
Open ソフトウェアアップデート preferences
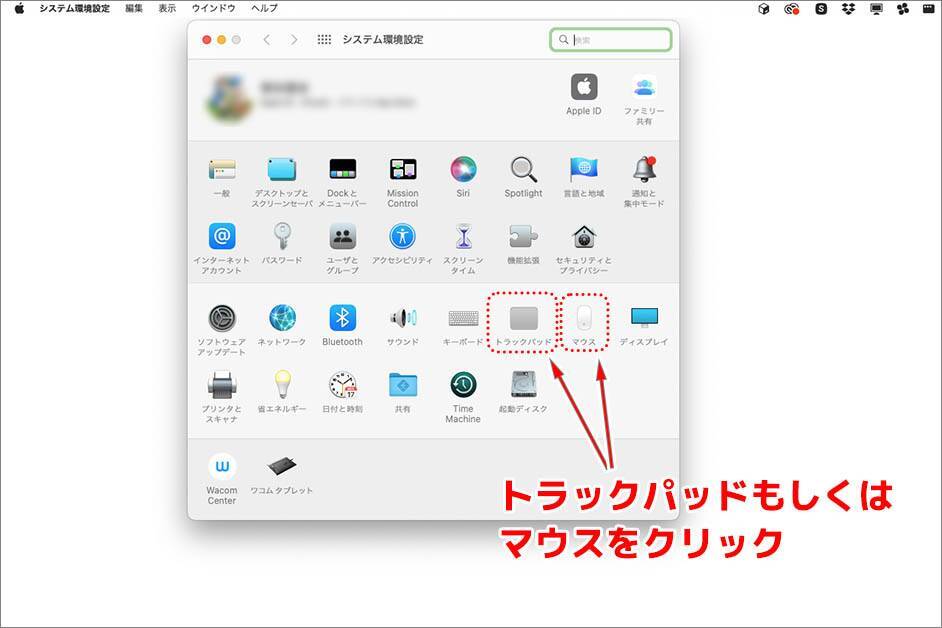pos(222,318)
